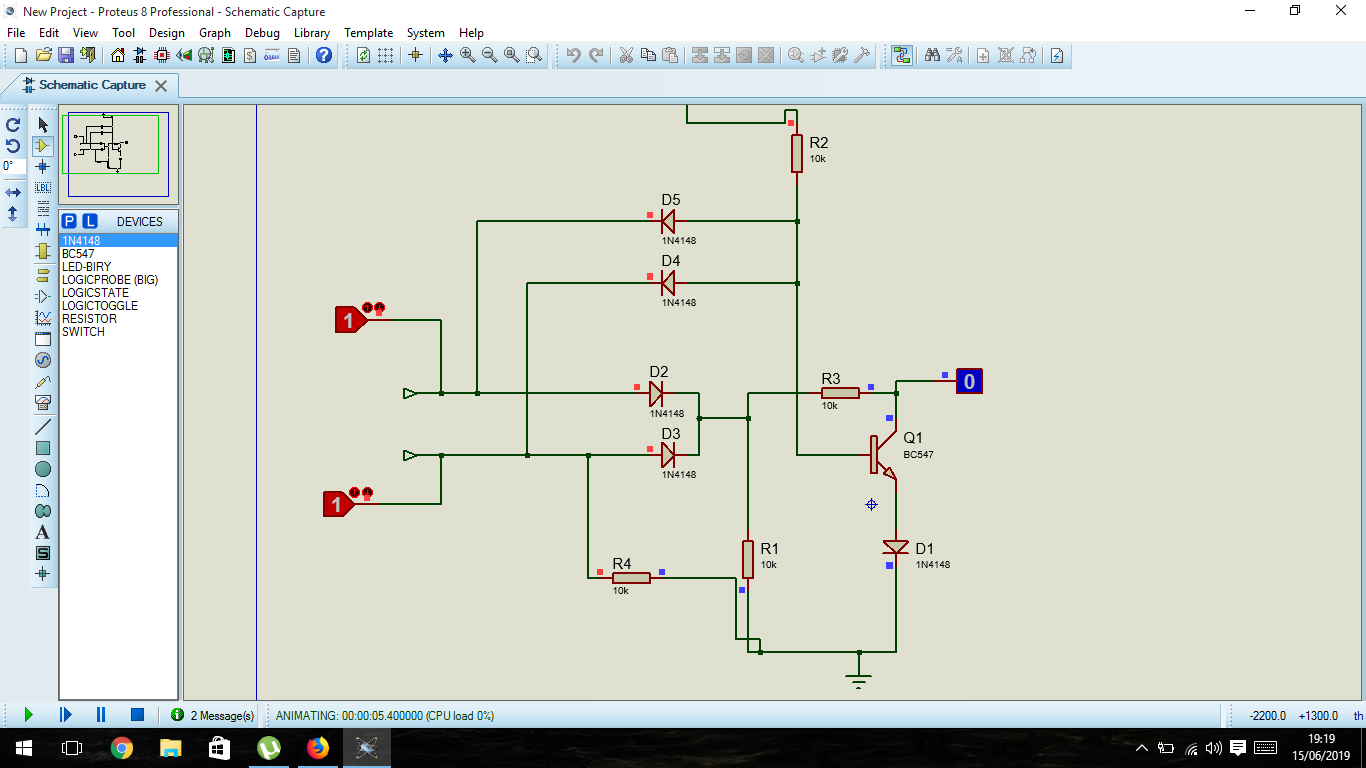The height and width of the screenshot is (768, 1366).
Task: Click the New Design icon in toolbar
Action: pyautogui.click(x=21, y=55)
